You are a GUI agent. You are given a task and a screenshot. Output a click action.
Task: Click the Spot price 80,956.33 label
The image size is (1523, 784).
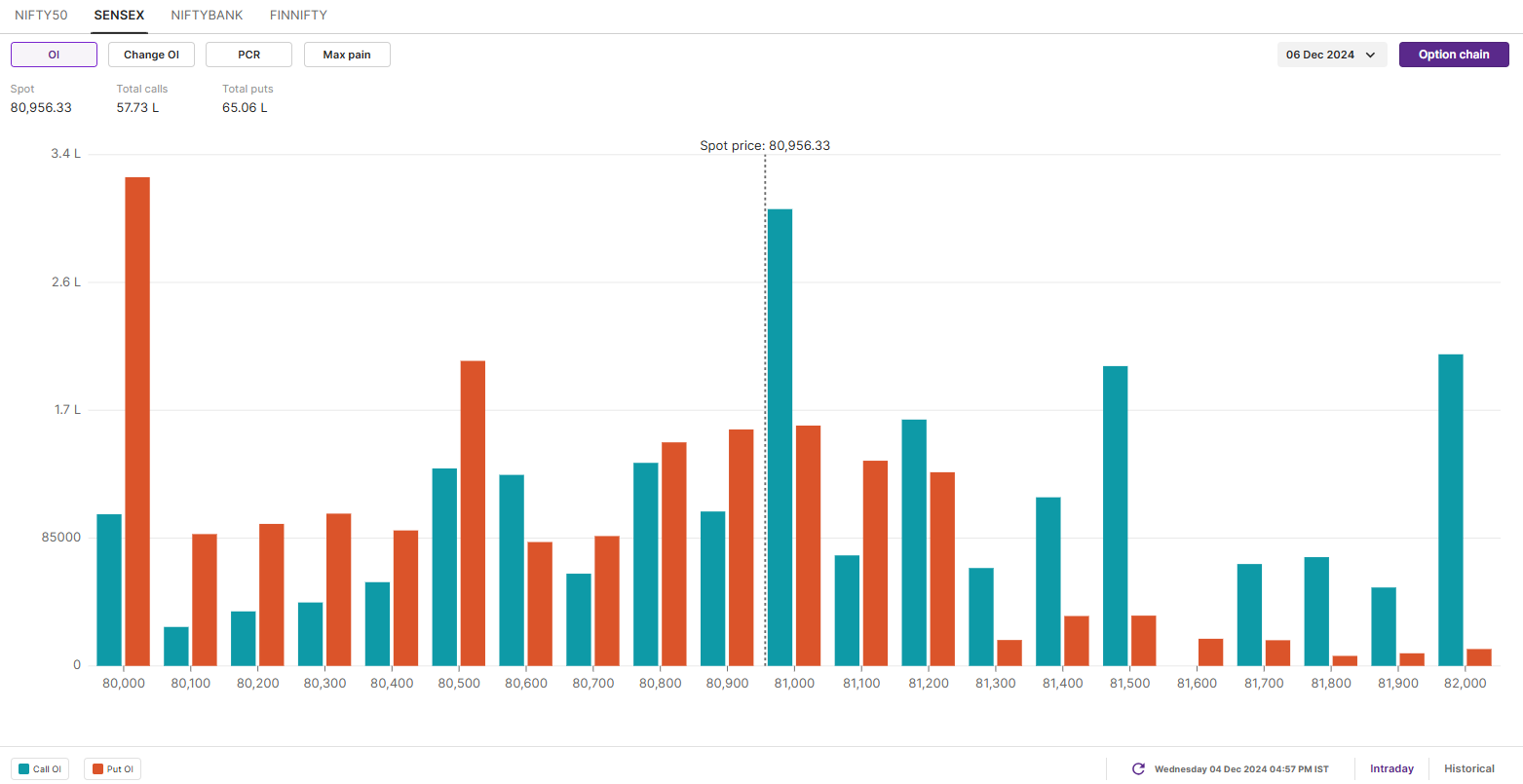(765, 146)
